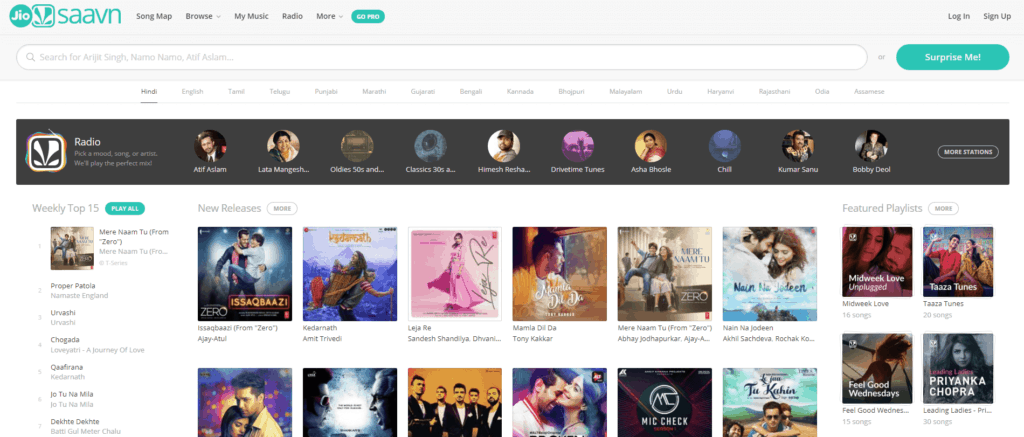Open the JioSaavn logo home link
The height and width of the screenshot is (437, 1024).
click(65, 16)
